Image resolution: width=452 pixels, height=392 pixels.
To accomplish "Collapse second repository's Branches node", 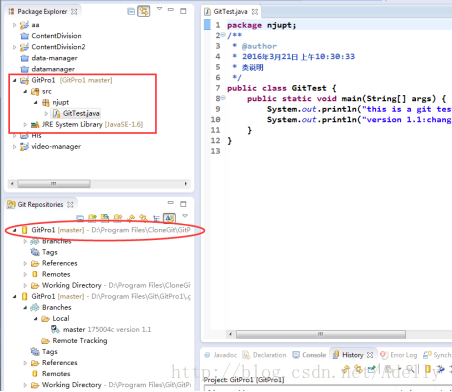I will click(25, 307).
